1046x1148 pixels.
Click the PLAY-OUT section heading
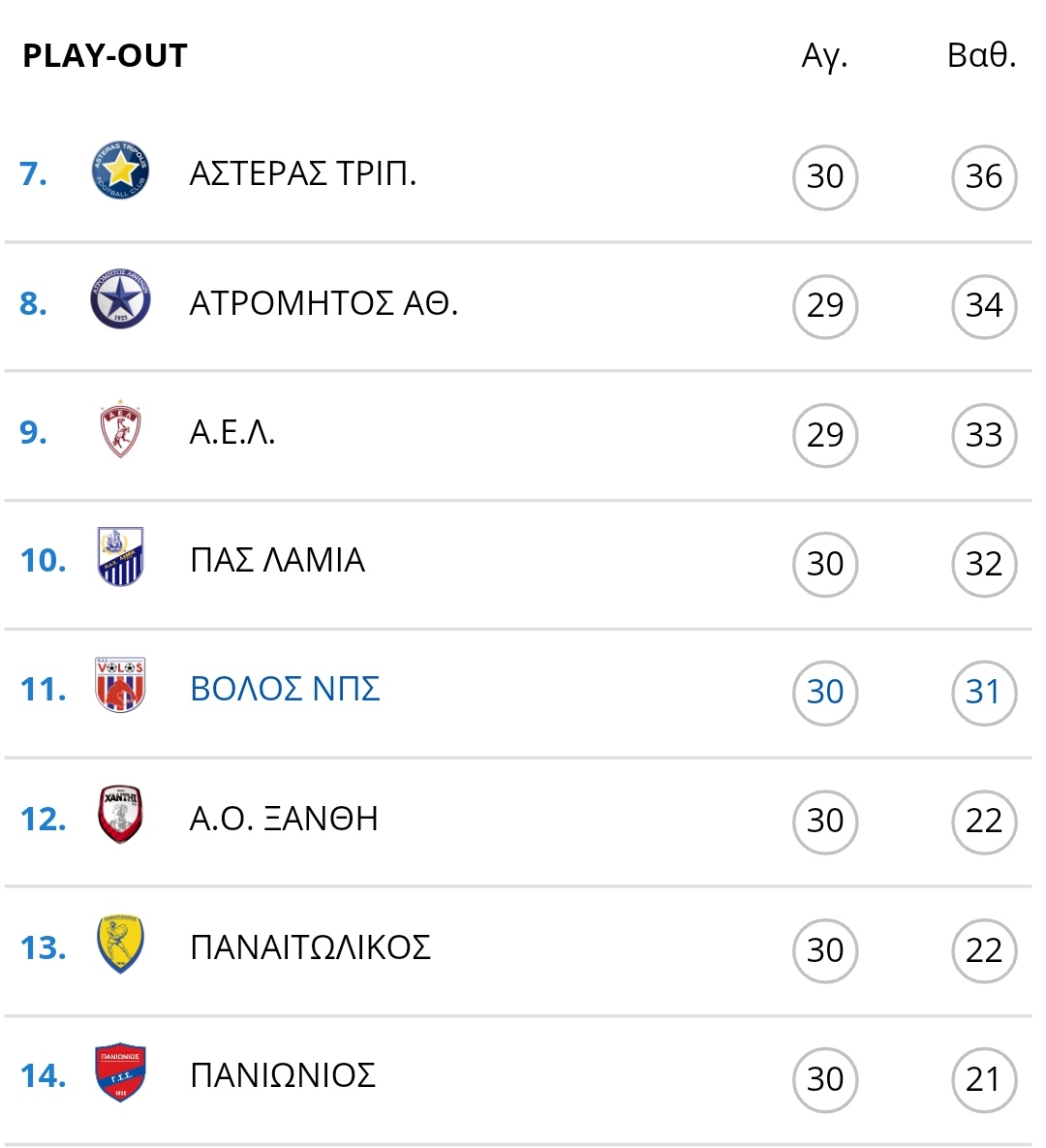pyautogui.click(x=106, y=55)
